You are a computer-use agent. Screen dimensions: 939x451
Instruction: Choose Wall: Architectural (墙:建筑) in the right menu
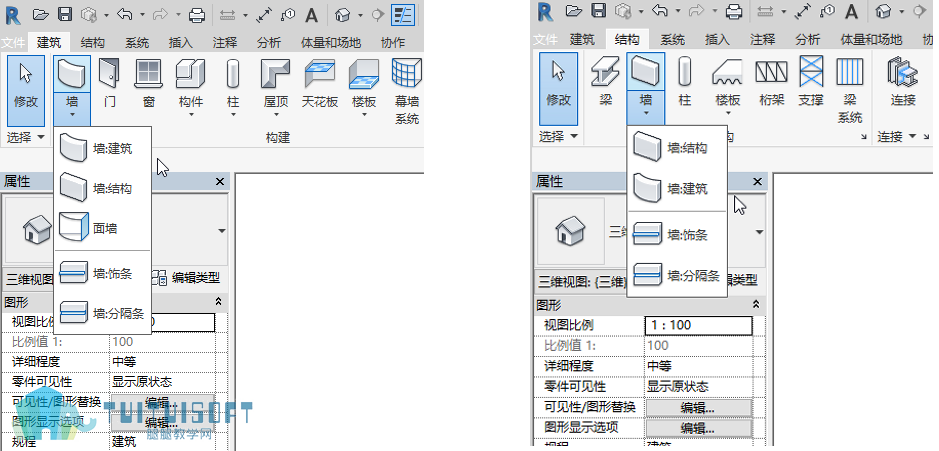pyautogui.click(x=677, y=189)
